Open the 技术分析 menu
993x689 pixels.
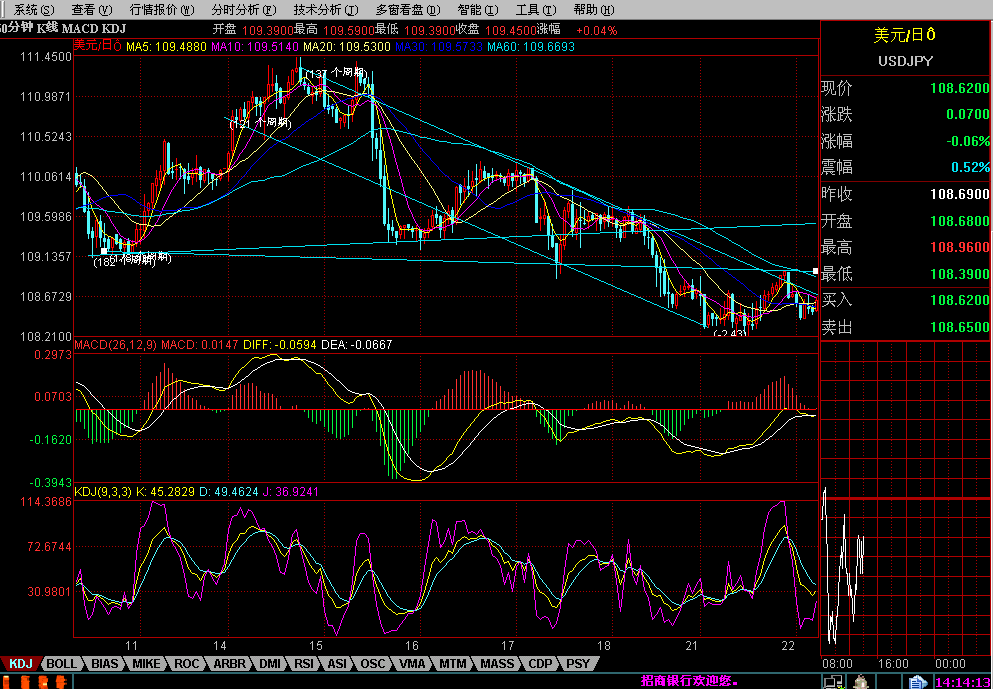point(325,9)
